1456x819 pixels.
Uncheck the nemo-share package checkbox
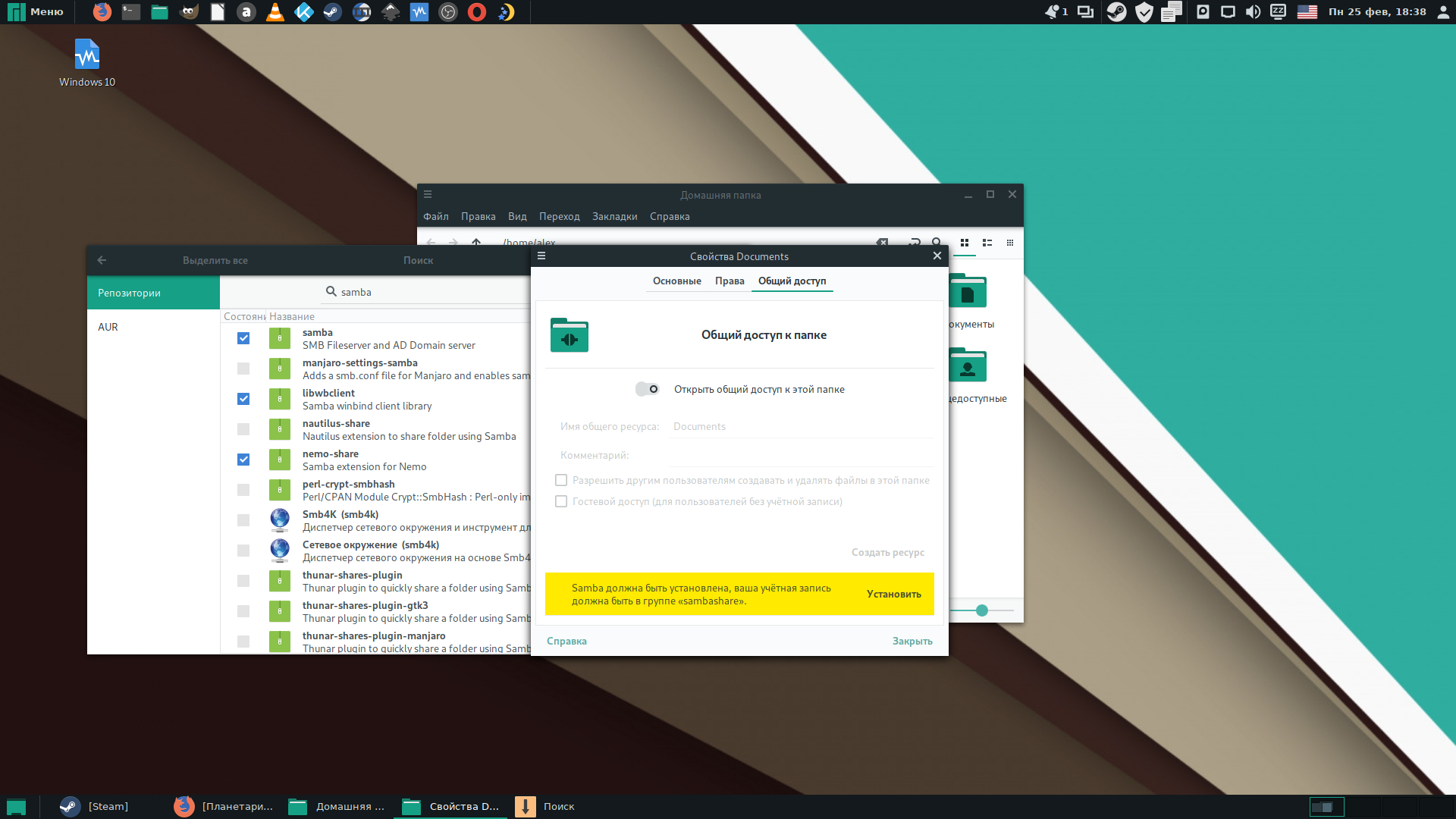243,460
